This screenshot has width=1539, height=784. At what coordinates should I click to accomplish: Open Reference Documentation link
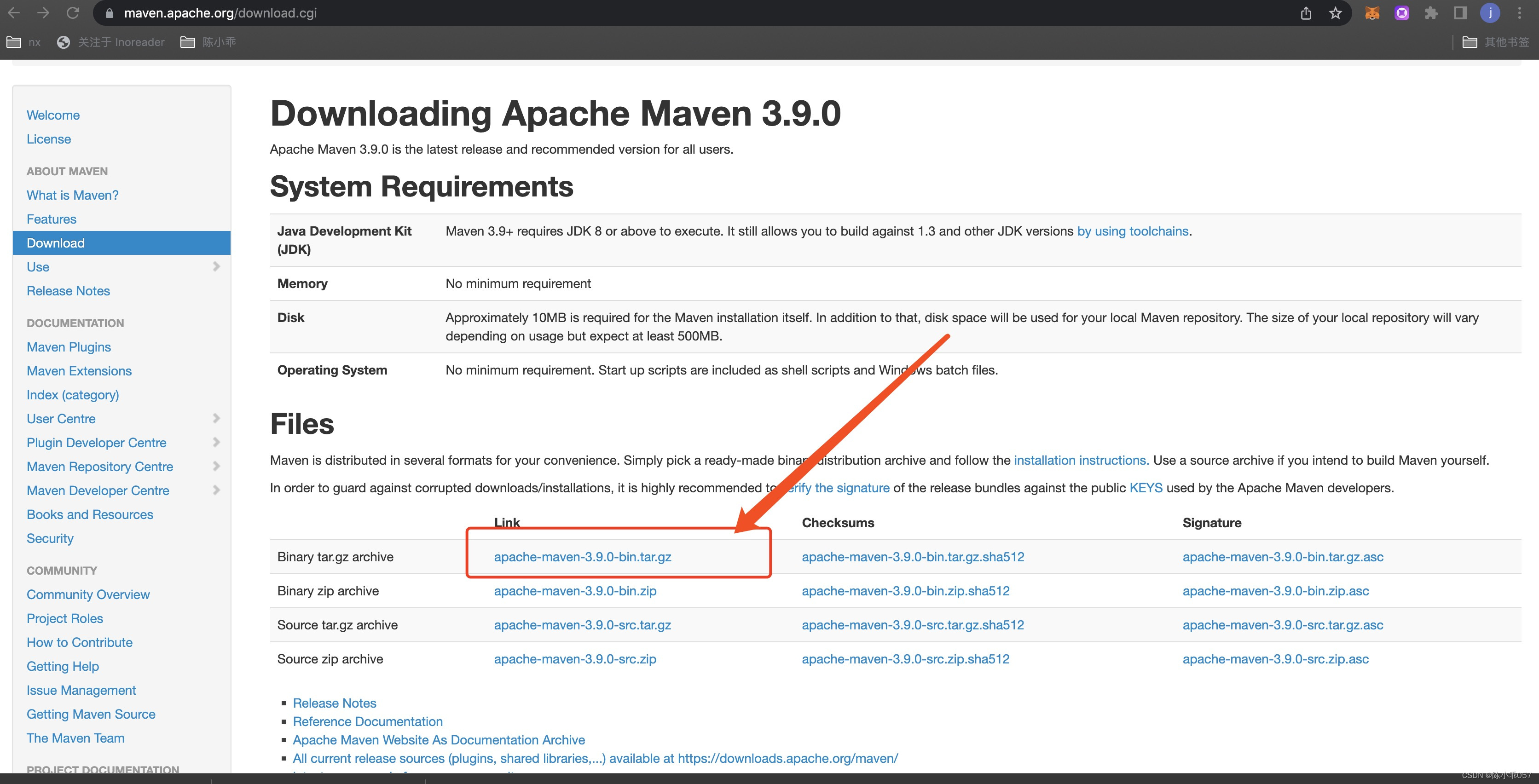pos(368,721)
